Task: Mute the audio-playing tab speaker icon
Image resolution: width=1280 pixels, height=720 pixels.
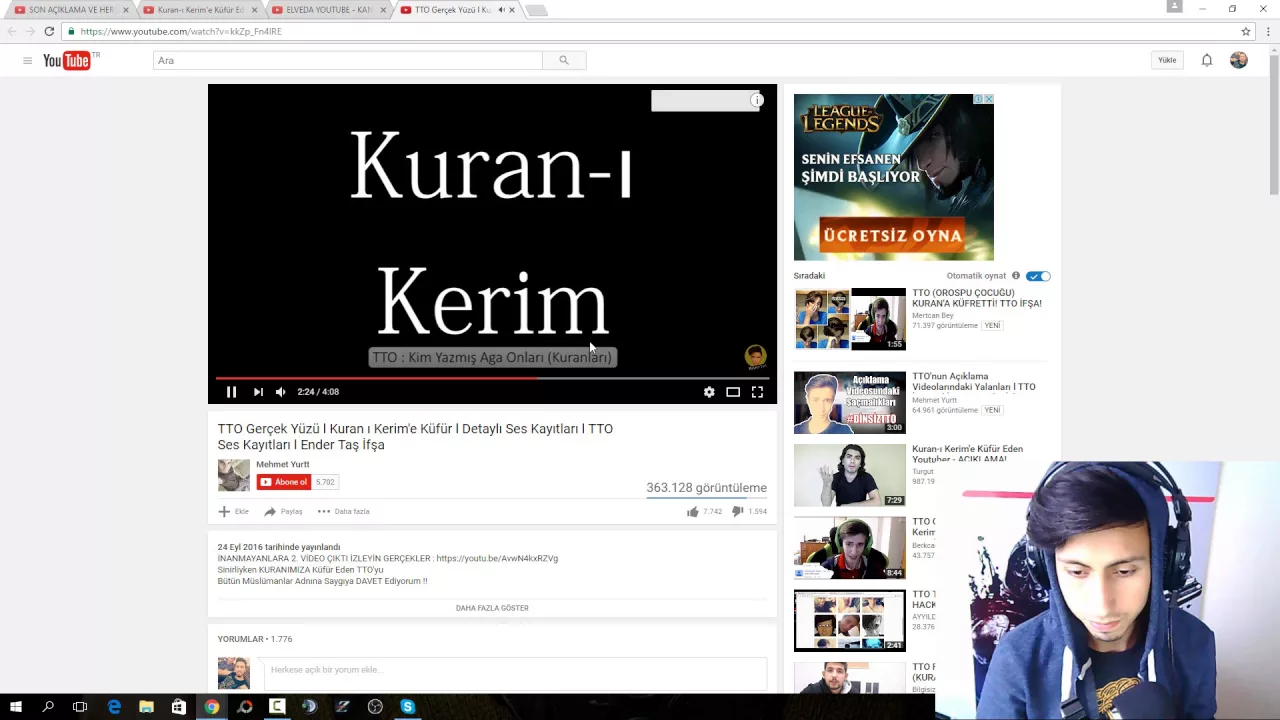Action: point(500,10)
